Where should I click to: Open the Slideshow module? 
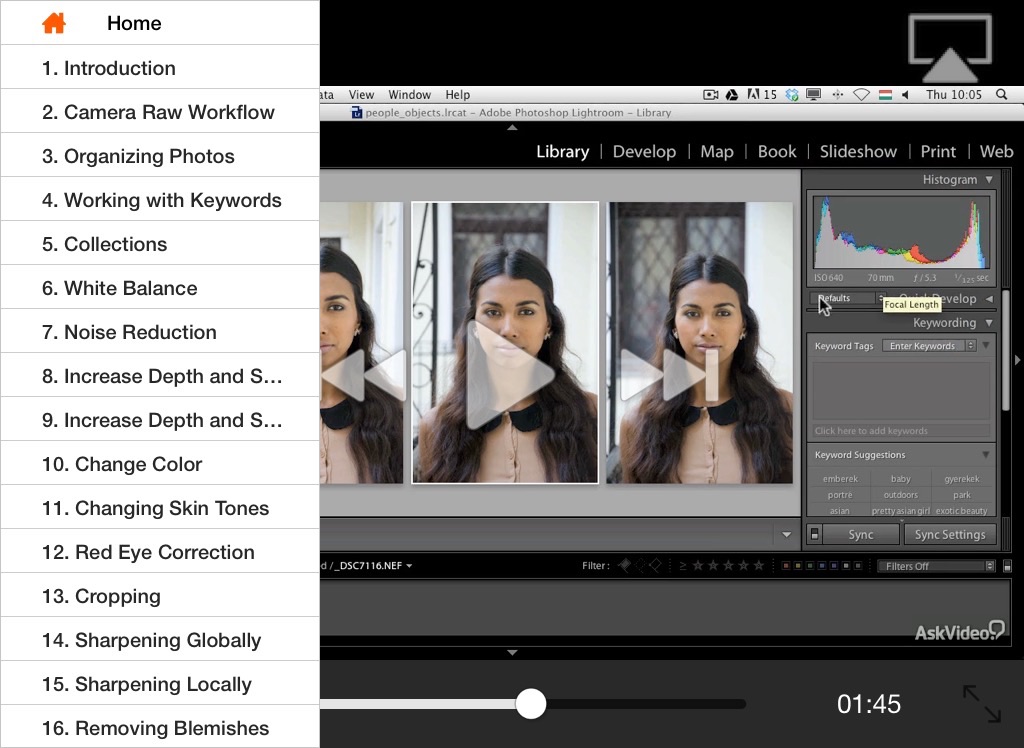point(858,152)
